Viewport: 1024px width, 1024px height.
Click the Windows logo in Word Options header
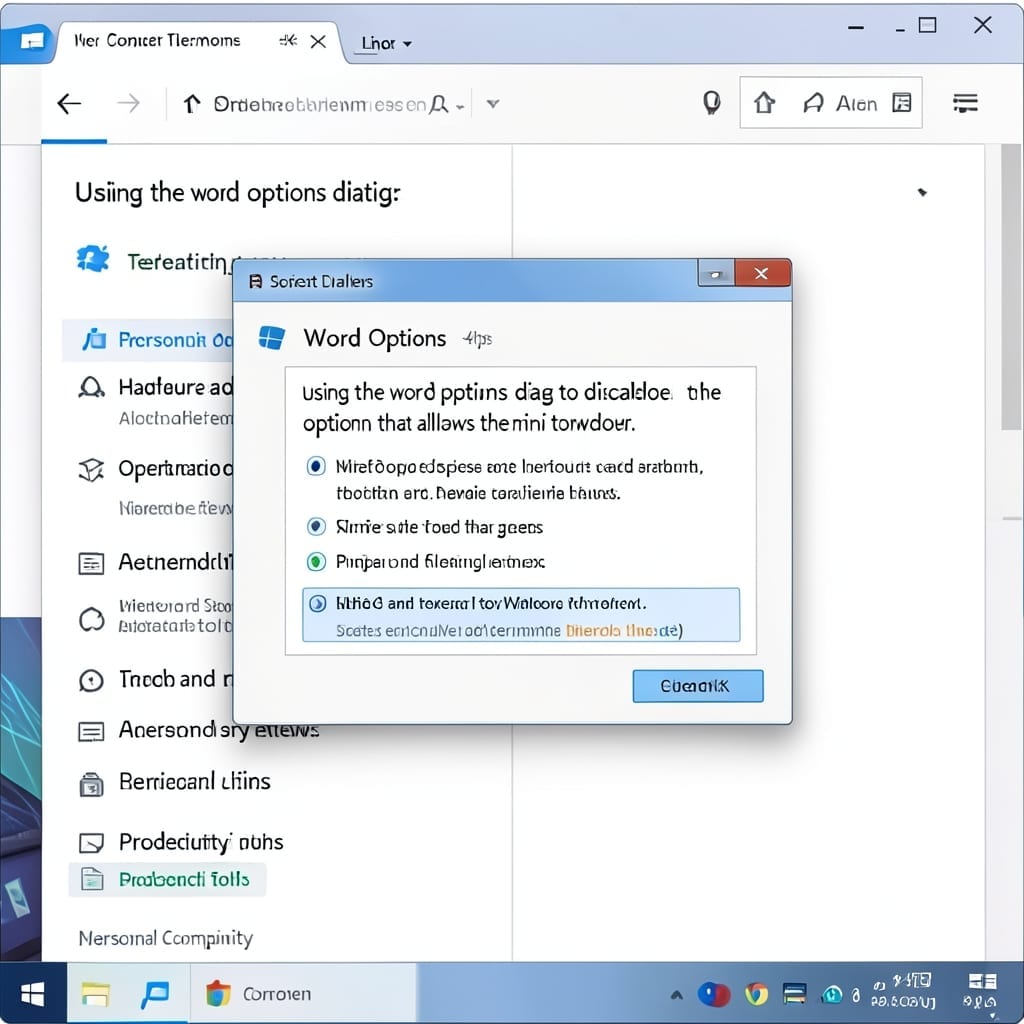click(x=272, y=338)
